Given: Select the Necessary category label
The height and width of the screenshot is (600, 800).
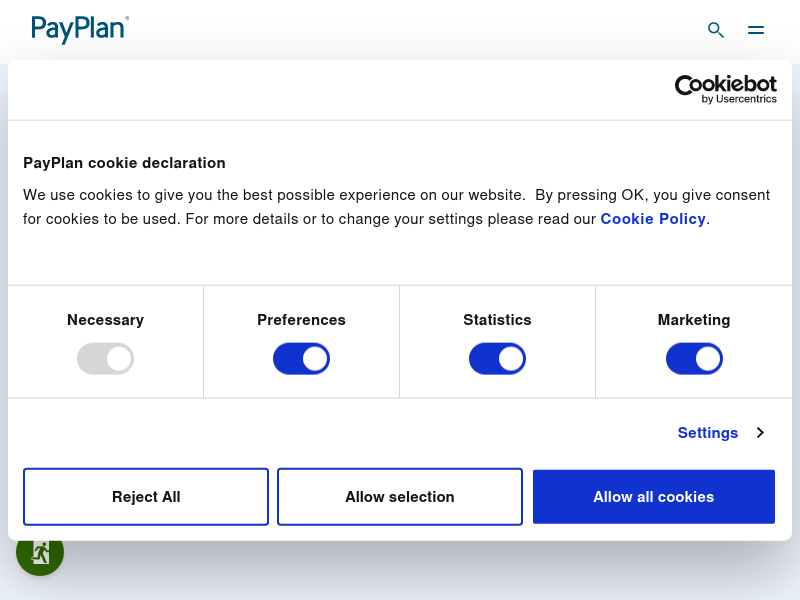Looking at the screenshot, I should click(106, 320).
